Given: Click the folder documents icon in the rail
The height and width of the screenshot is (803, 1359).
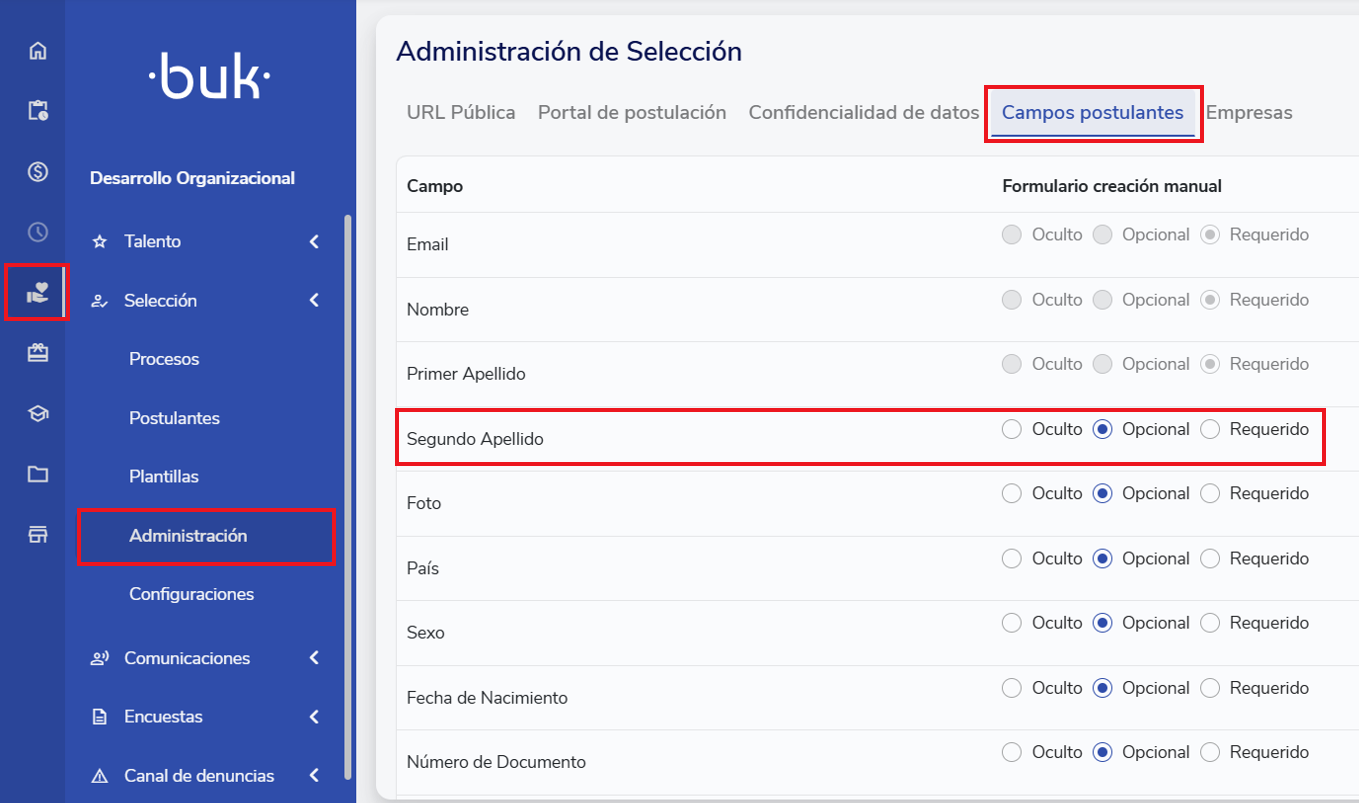Looking at the screenshot, I should (38, 474).
